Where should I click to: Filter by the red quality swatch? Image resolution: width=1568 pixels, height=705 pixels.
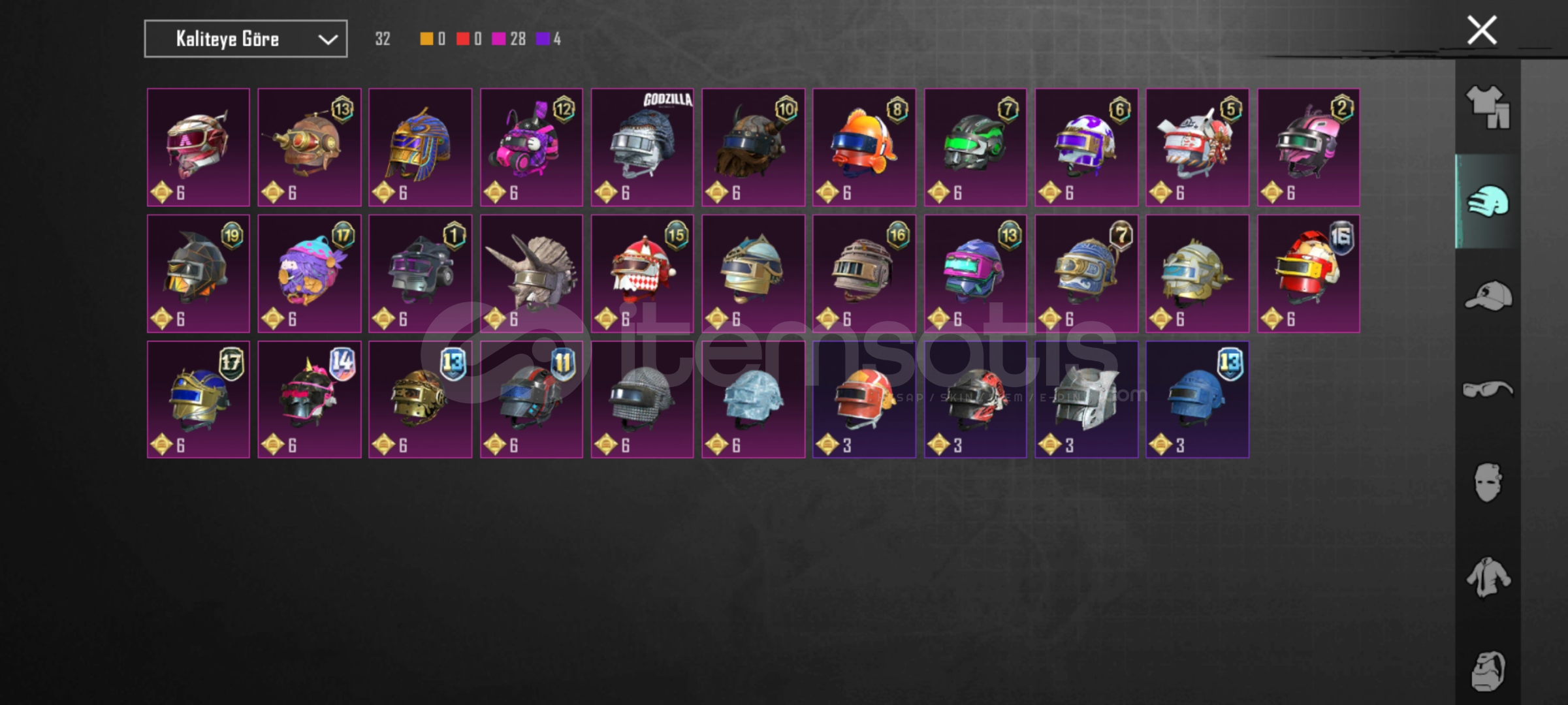tap(469, 39)
